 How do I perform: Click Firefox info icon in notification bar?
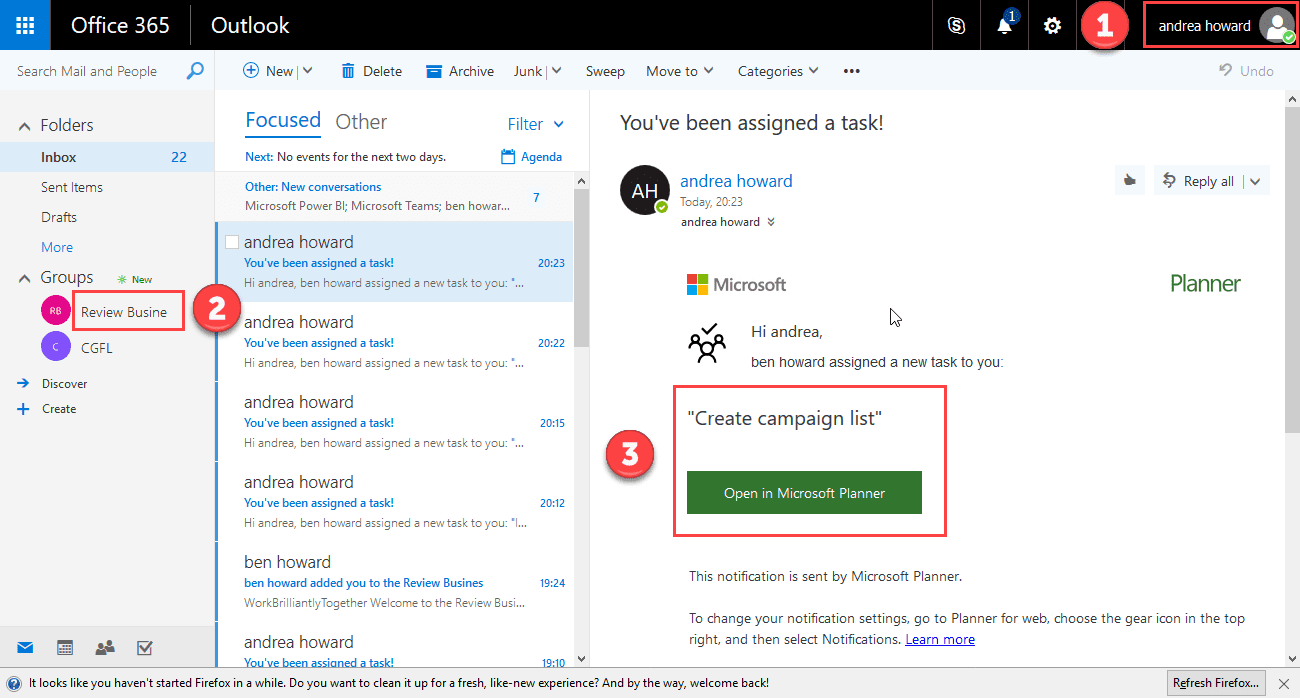pyautogui.click(x=14, y=683)
